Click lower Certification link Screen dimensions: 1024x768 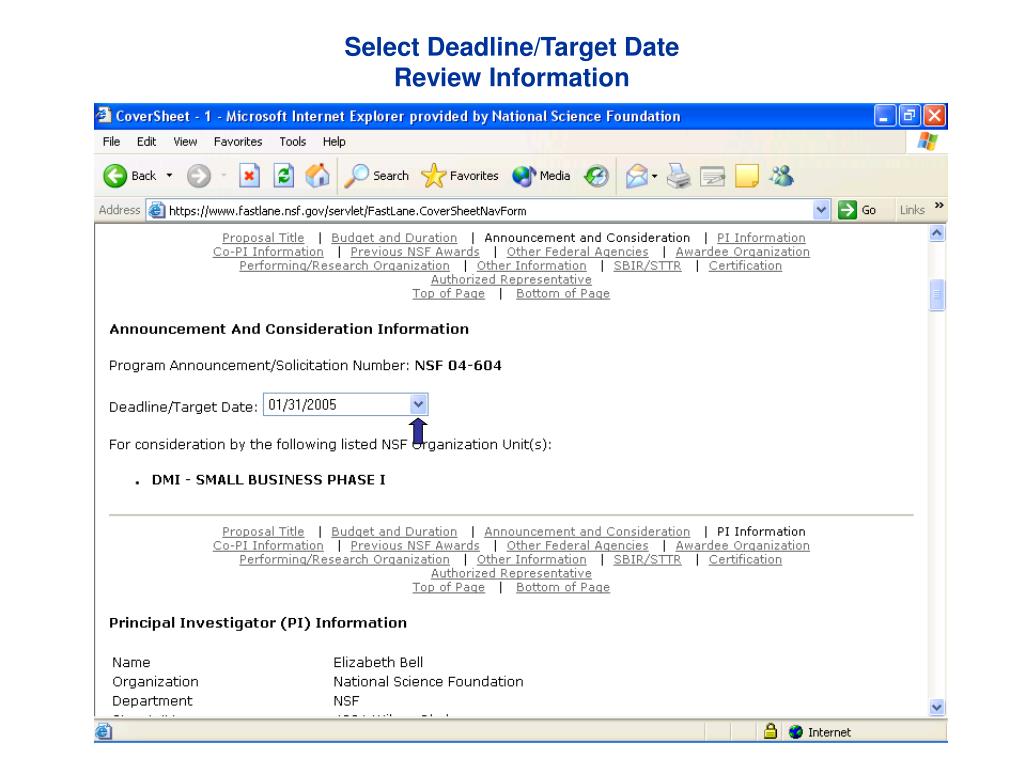click(x=745, y=560)
